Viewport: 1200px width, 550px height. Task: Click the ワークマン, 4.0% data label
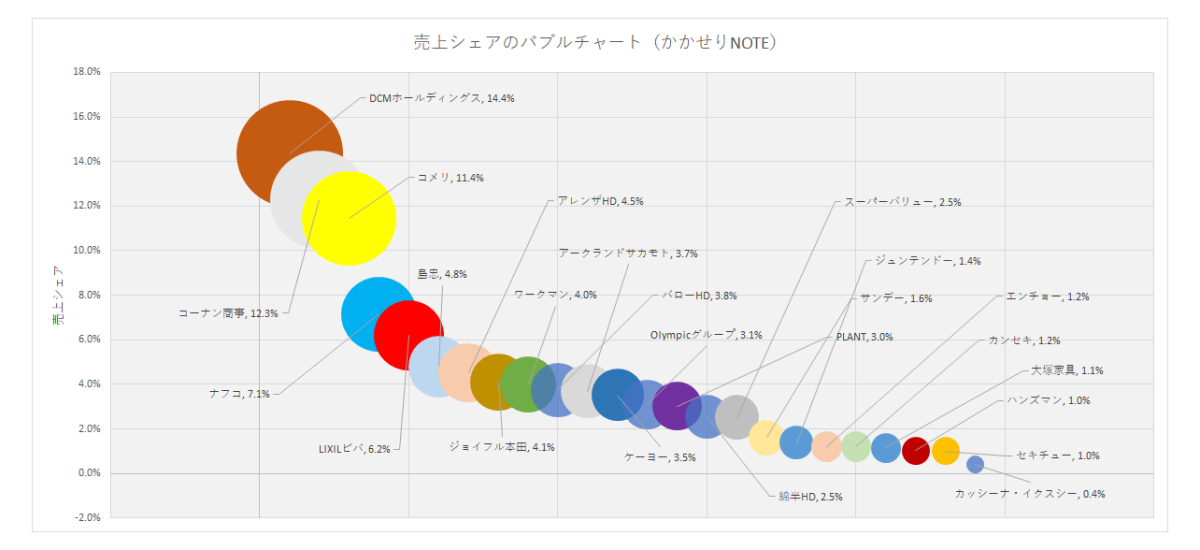pyautogui.click(x=555, y=295)
